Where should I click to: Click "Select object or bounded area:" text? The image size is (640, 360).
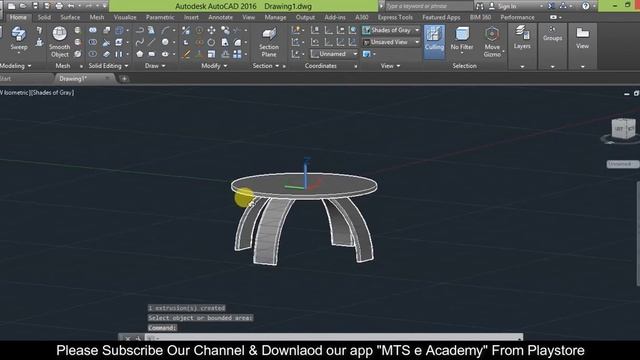(200, 318)
